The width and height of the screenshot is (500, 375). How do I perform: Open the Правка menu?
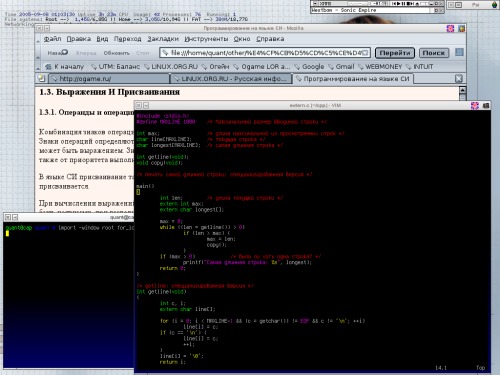tap(78, 39)
